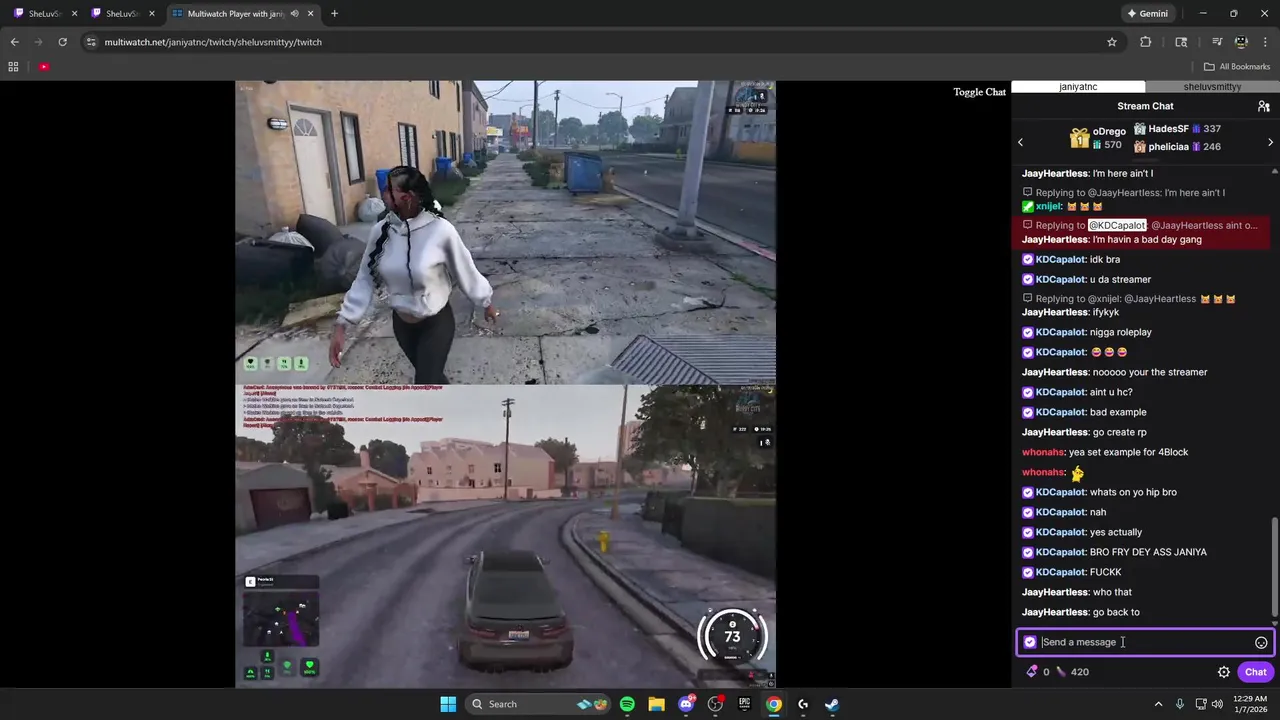Click the multiwatch.net address bar URL
The height and width of the screenshot is (720, 1280).
point(213,42)
